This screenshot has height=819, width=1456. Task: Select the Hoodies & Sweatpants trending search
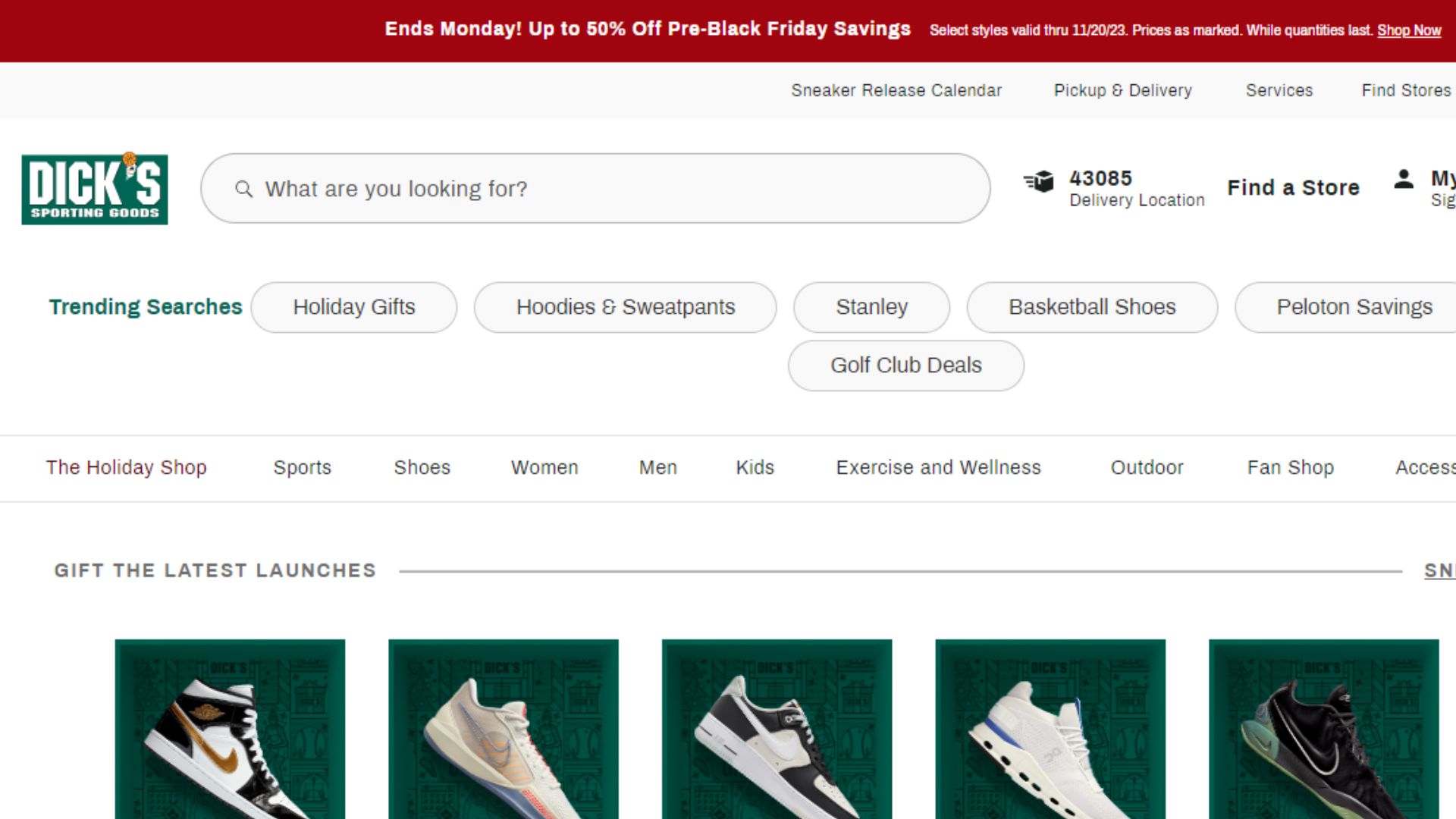pyautogui.click(x=626, y=307)
